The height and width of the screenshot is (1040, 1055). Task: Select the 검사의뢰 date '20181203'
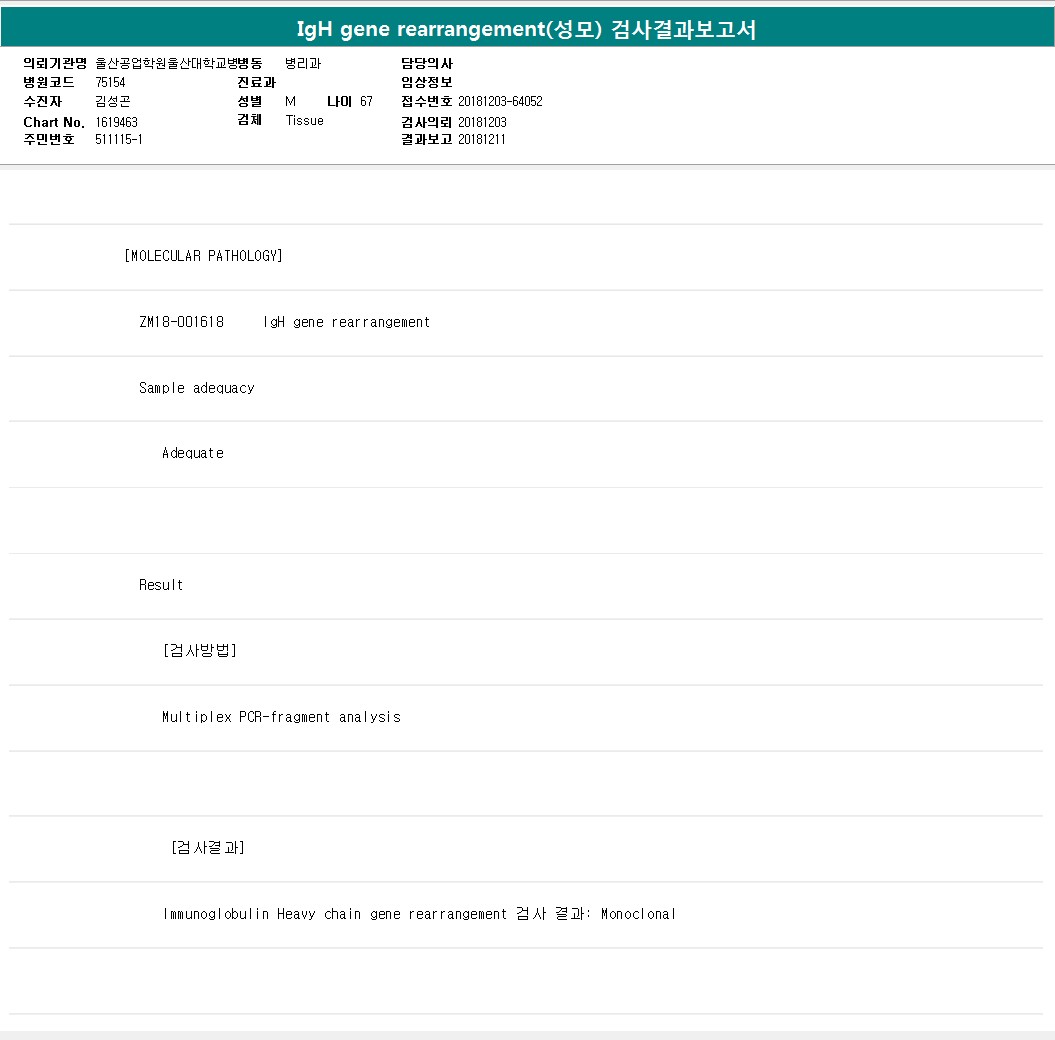tap(482, 122)
